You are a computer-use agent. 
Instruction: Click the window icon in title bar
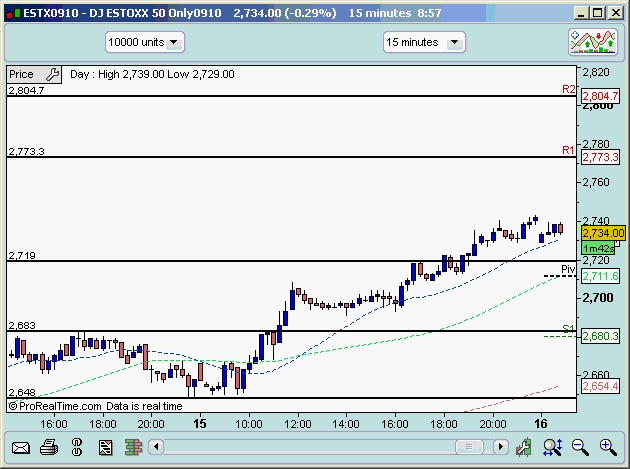point(12,13)
